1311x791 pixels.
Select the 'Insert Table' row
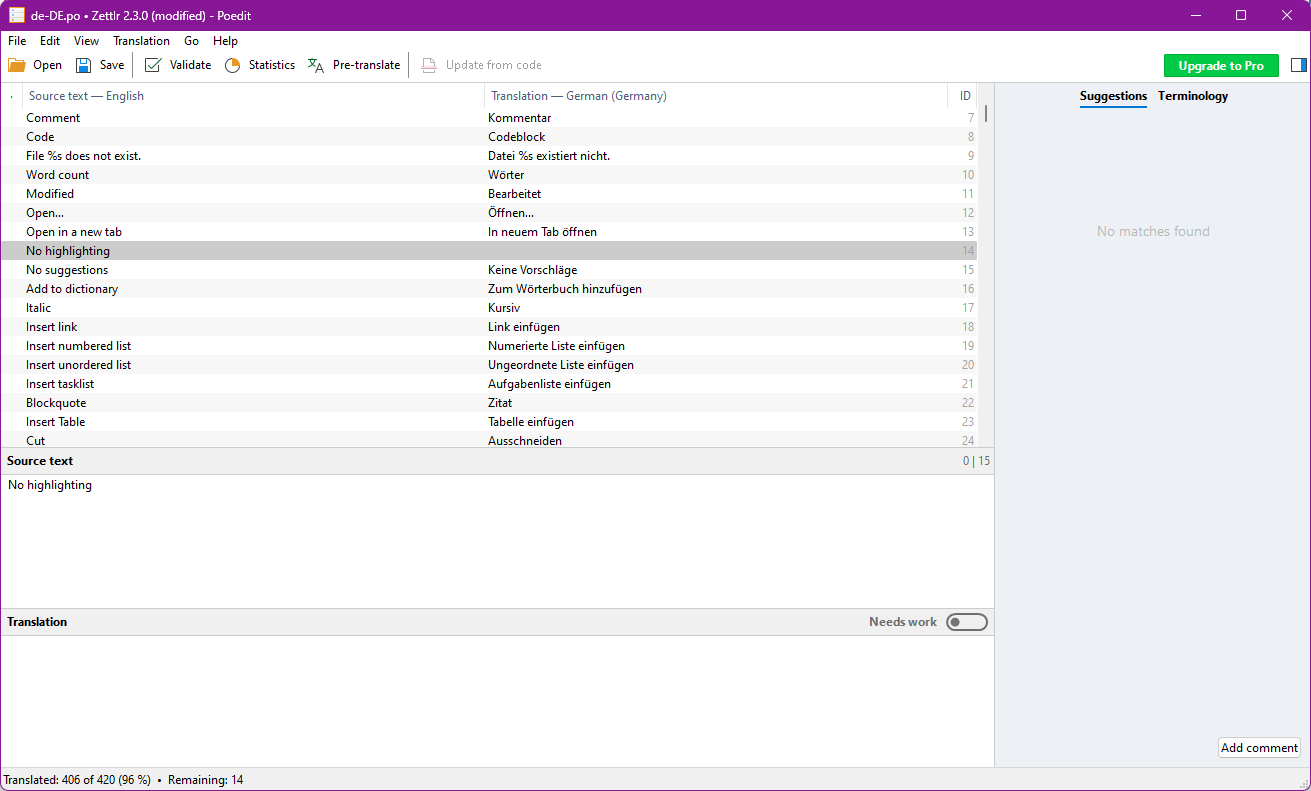[x=489, y=422]
